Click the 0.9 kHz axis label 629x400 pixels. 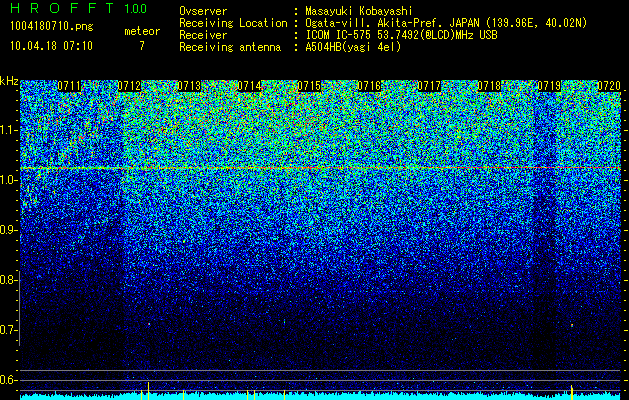8,230
